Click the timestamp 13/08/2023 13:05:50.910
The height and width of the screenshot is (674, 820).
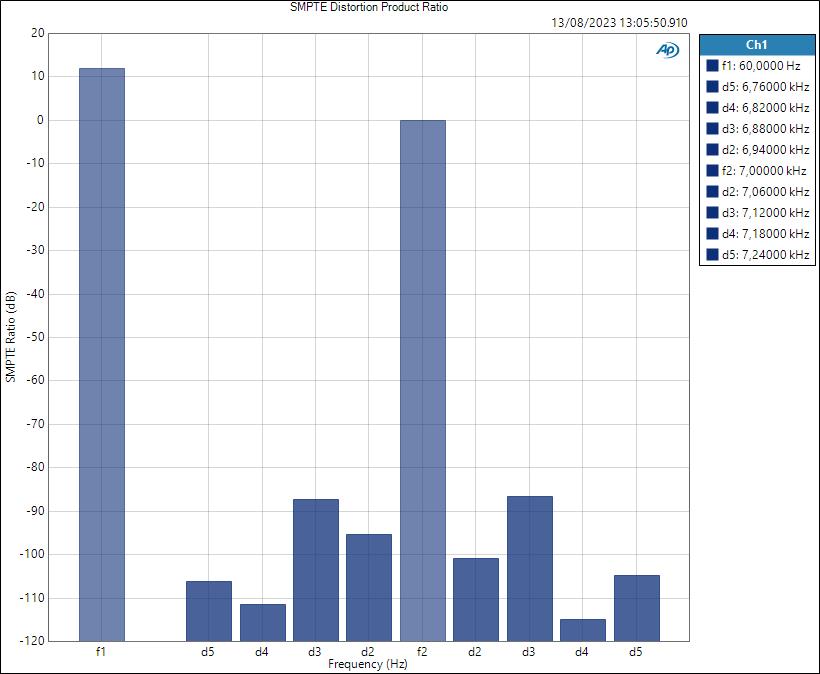coord(619,23)
